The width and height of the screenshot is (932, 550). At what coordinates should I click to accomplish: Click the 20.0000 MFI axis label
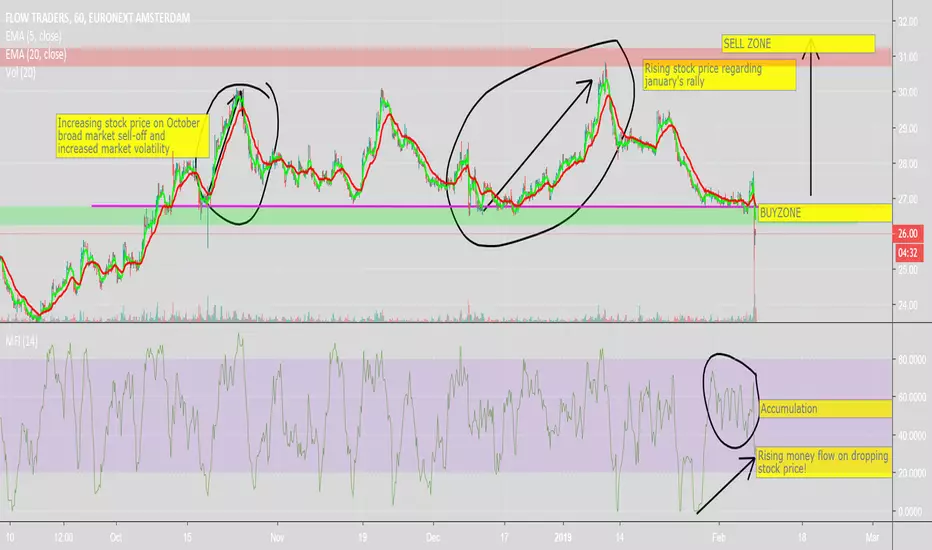pyautogui.click(x=911, y=473)
